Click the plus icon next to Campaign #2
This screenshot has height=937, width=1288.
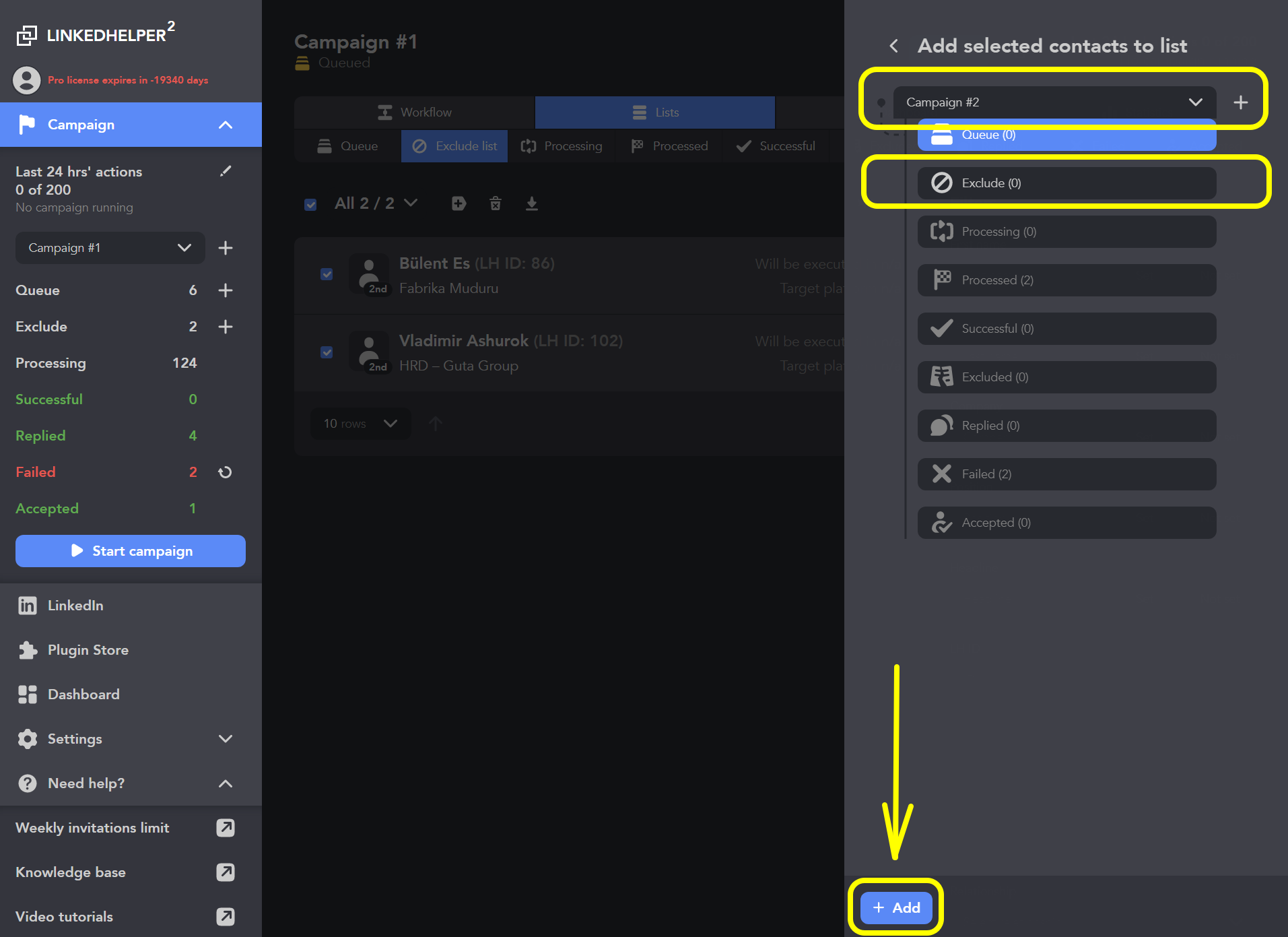coord(1240,102)
